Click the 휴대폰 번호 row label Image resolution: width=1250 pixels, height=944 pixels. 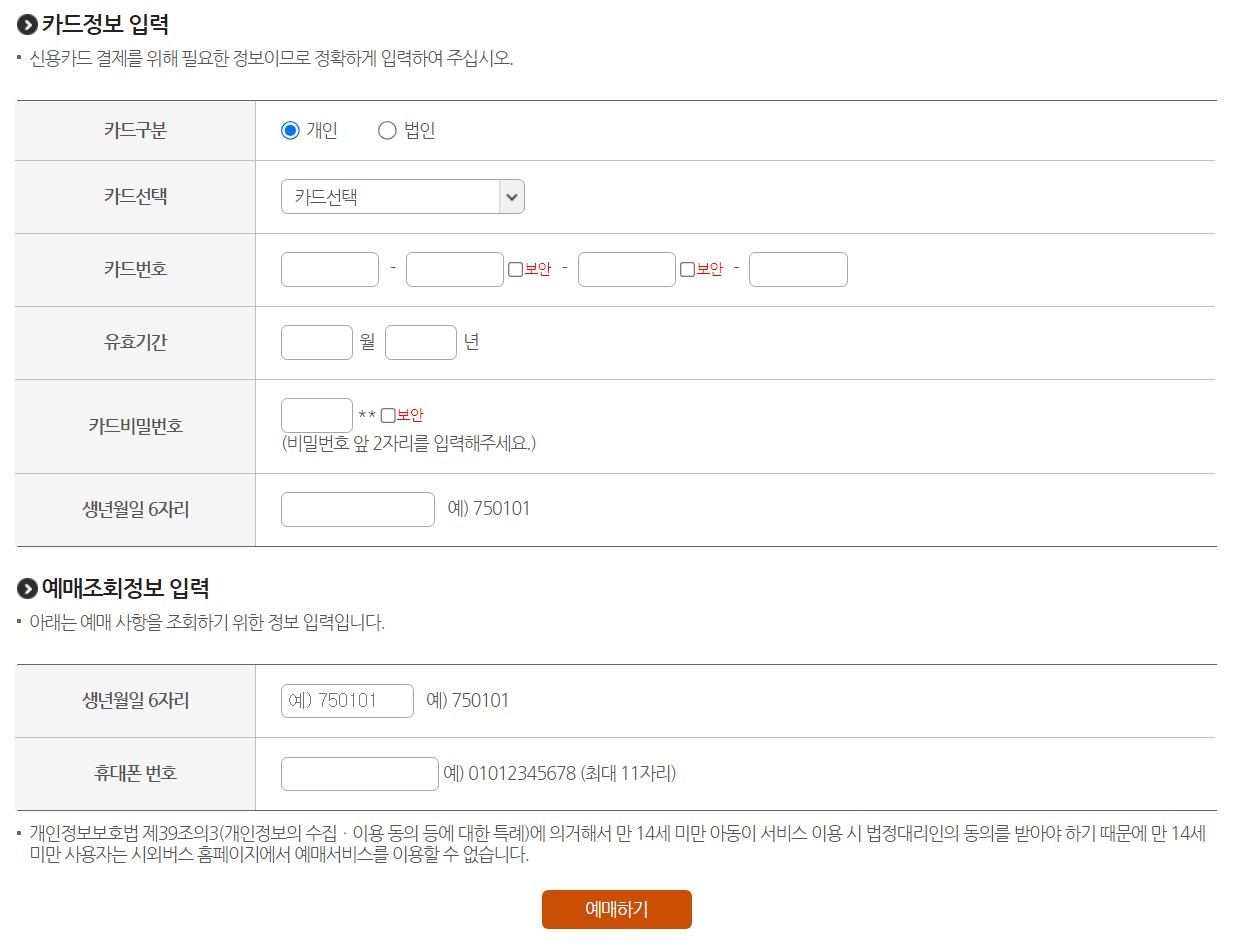(135, 773)
